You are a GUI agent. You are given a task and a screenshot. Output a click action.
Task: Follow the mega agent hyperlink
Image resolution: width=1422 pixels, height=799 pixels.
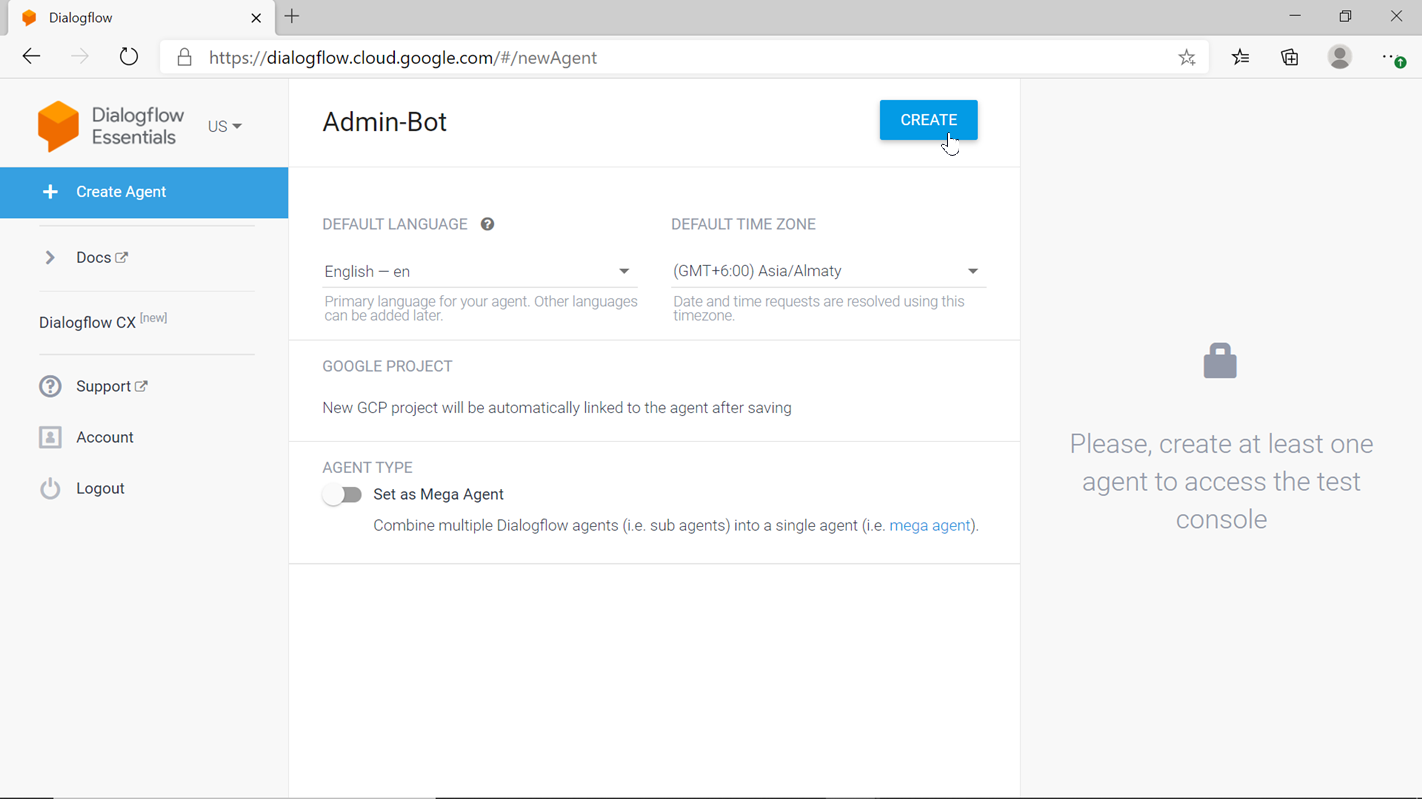pyautogui.click(x=929, y=525)
